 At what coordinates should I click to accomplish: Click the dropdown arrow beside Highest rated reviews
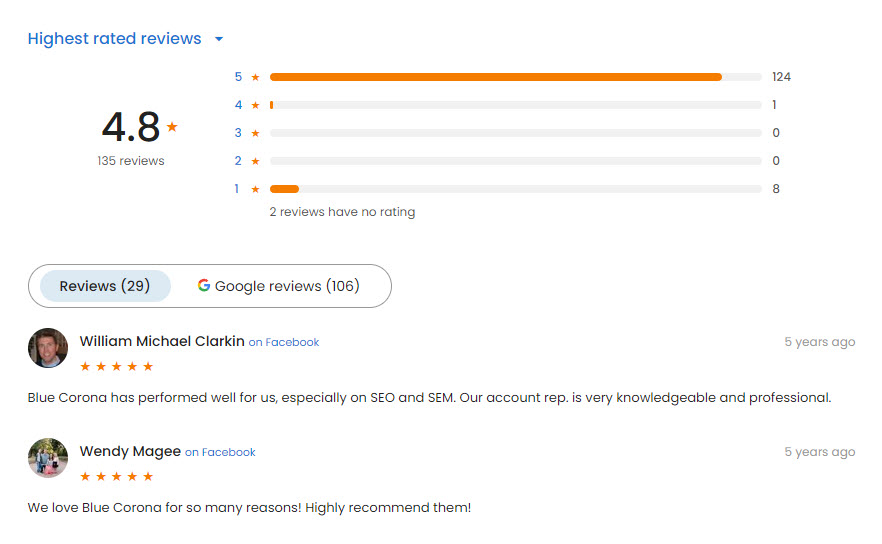coord(219,40)
